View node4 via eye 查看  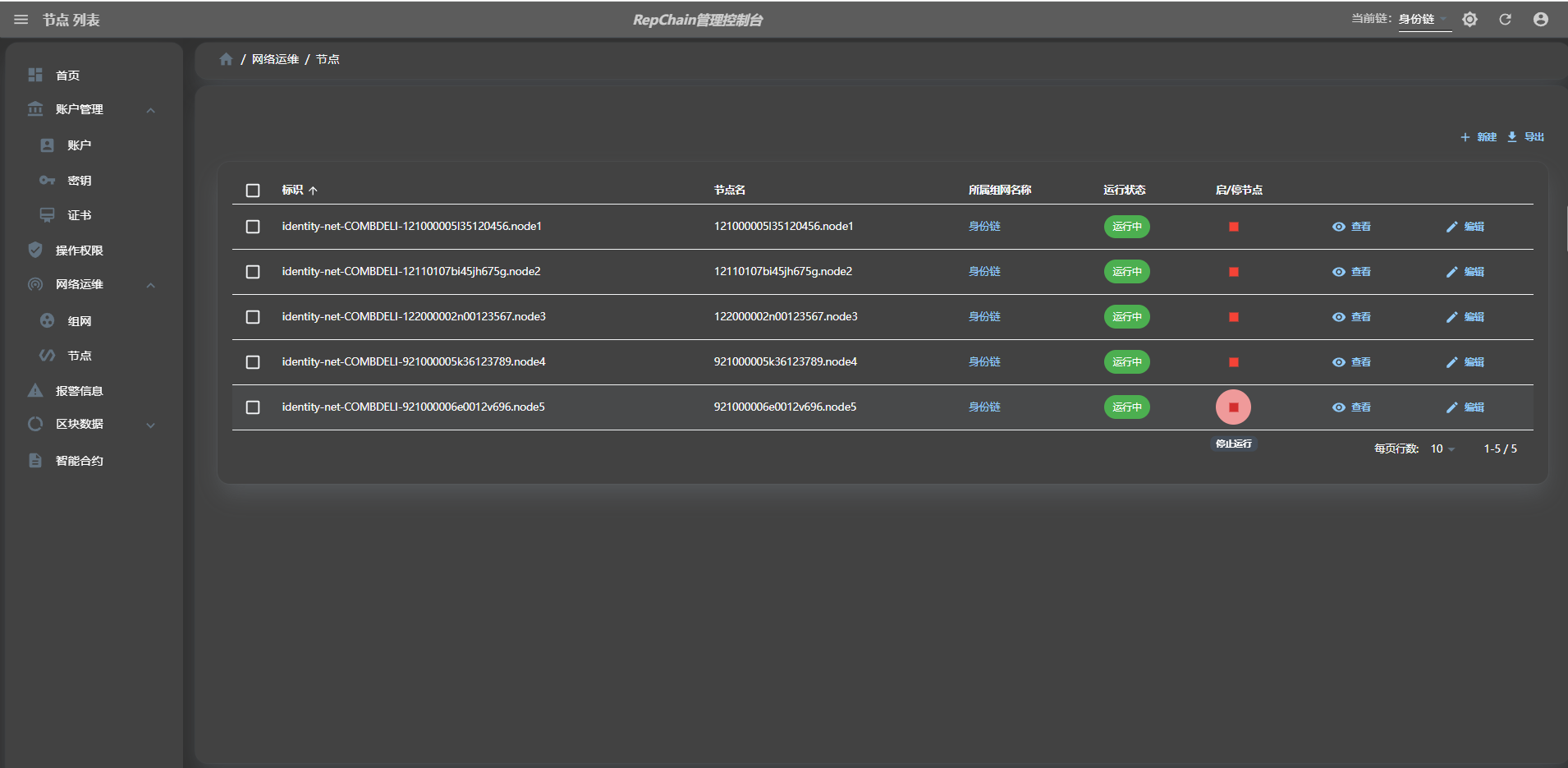[1350, 362]
